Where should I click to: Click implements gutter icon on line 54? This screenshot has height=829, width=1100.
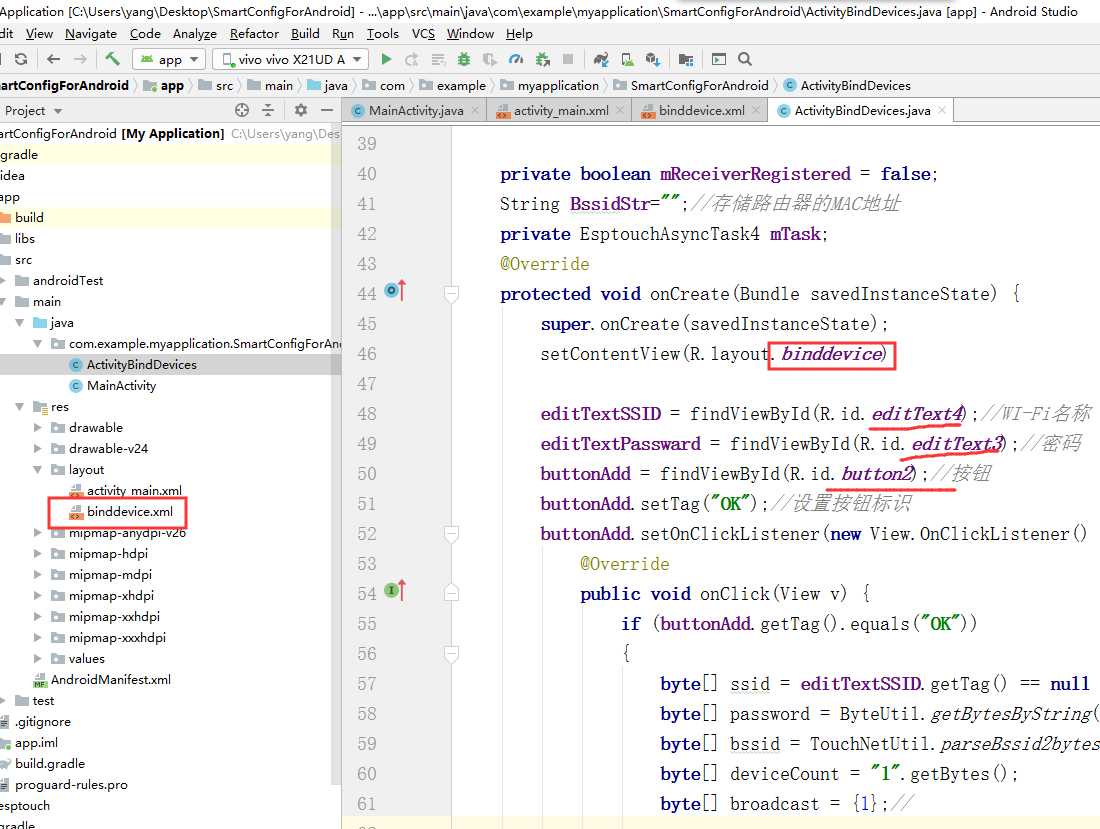(x=395, y=591)
